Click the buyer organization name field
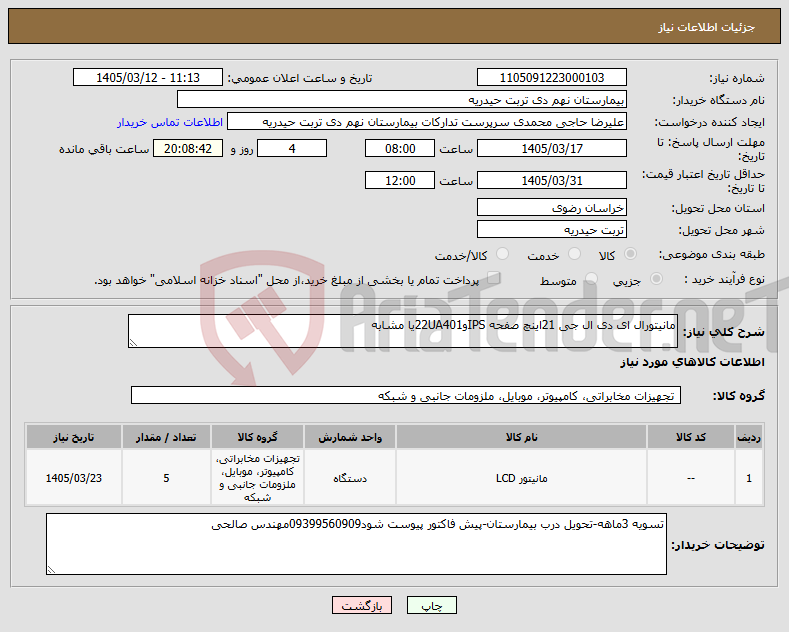Viewport: 789px width, 632px height. pyautogui.click(x=402, y=100)
